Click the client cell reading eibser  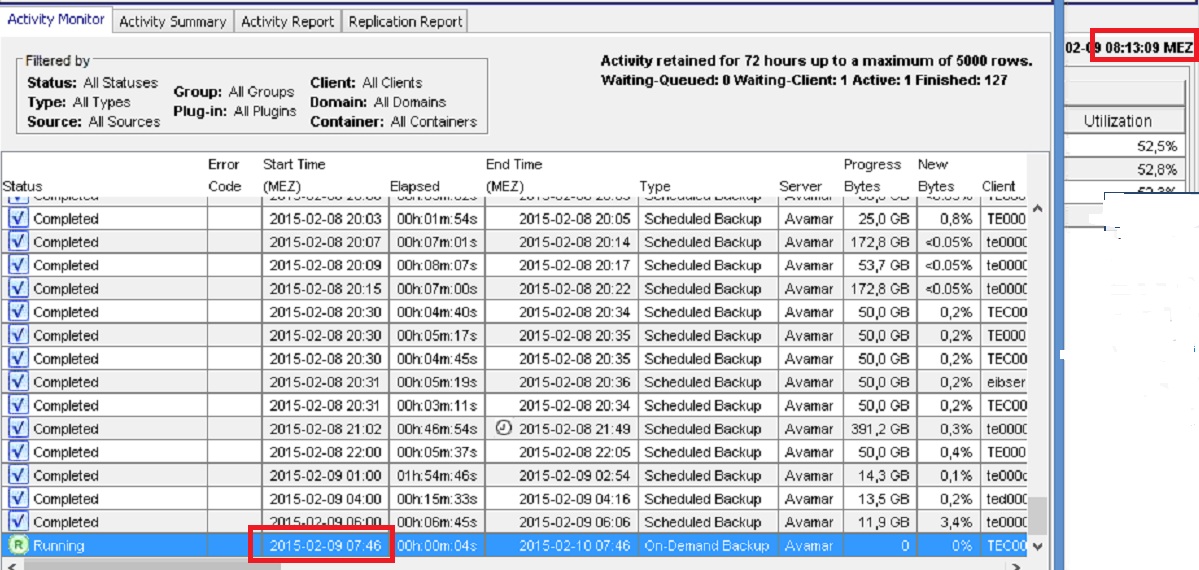click(1006, 383)
